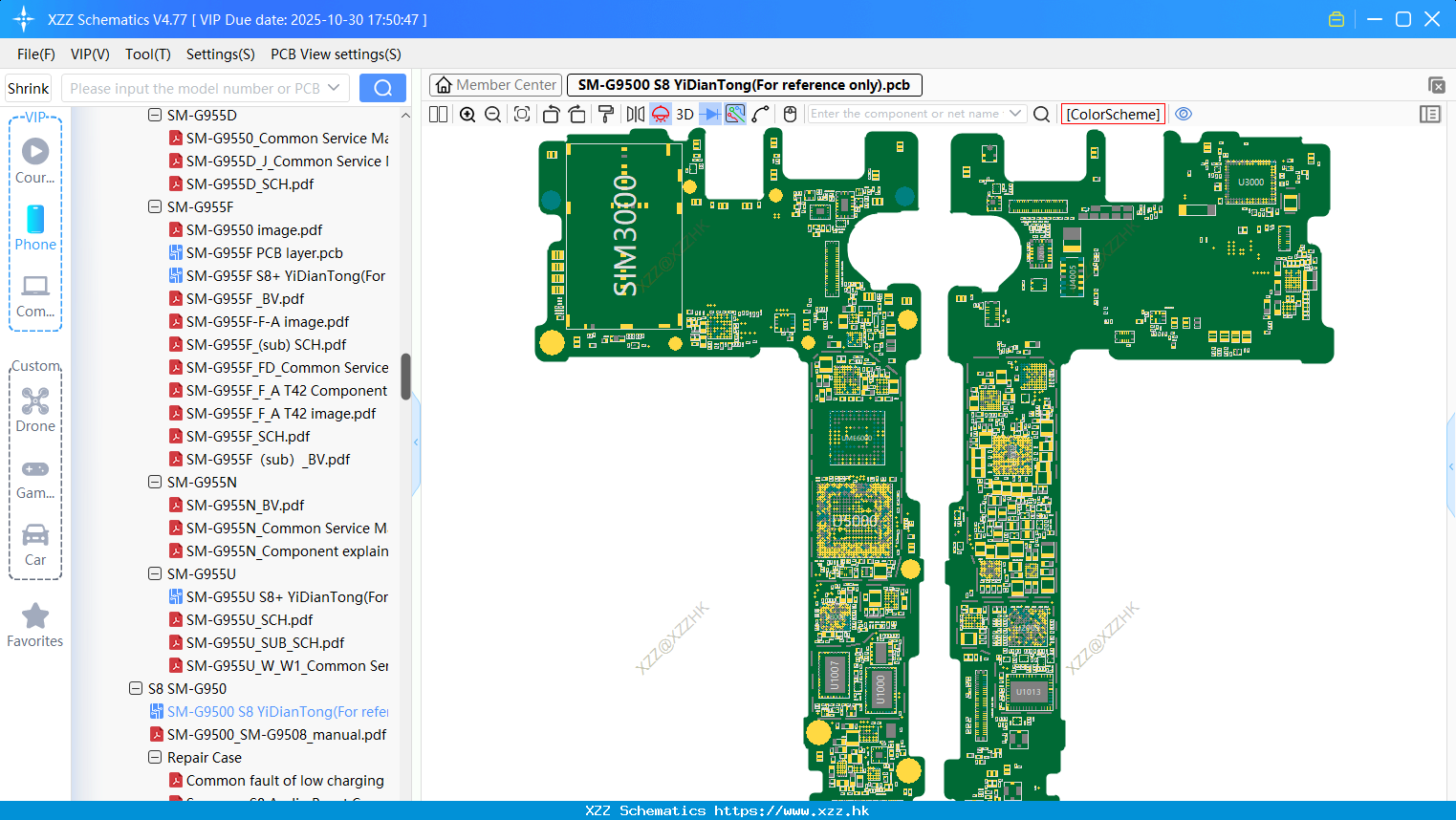Open the VIP gift icon in title bar
1456x820 pixels.
coord(1336,19)
